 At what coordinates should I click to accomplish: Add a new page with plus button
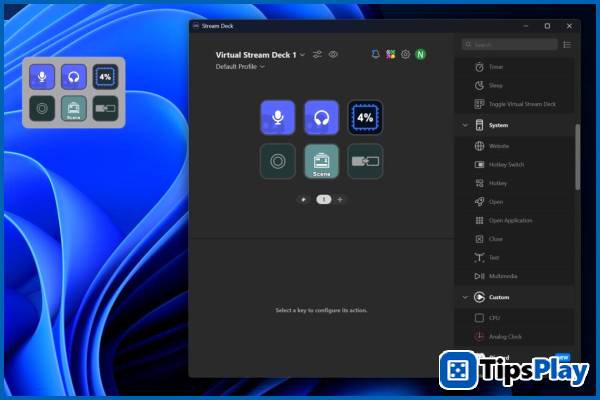[x=340, y=199]
